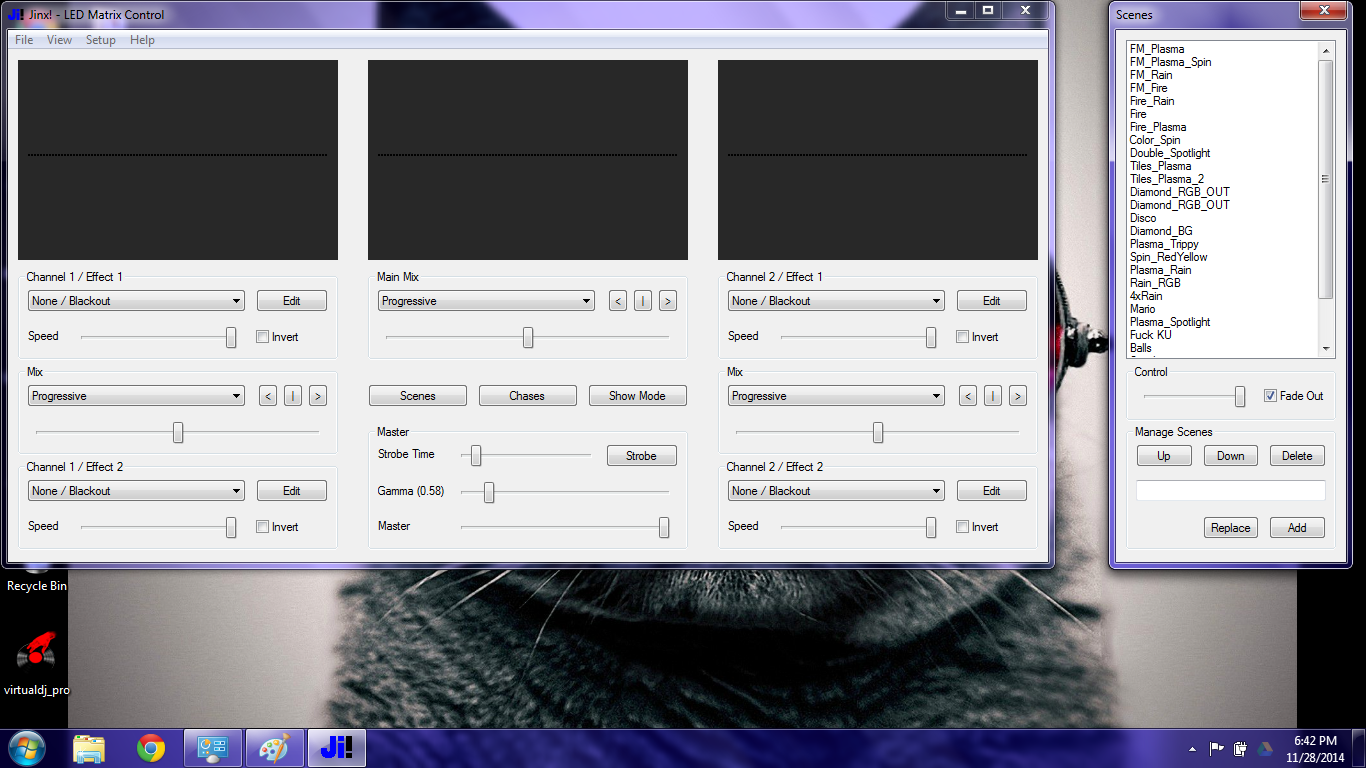Click down arrow of Scenes list scrollbar
The height and width of the screenshot is (768, 1366).
pos(1326,349)
